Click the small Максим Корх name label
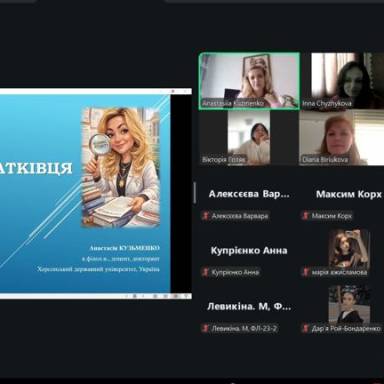This screenshot has height=384, width=384. [x=331, y=216]
